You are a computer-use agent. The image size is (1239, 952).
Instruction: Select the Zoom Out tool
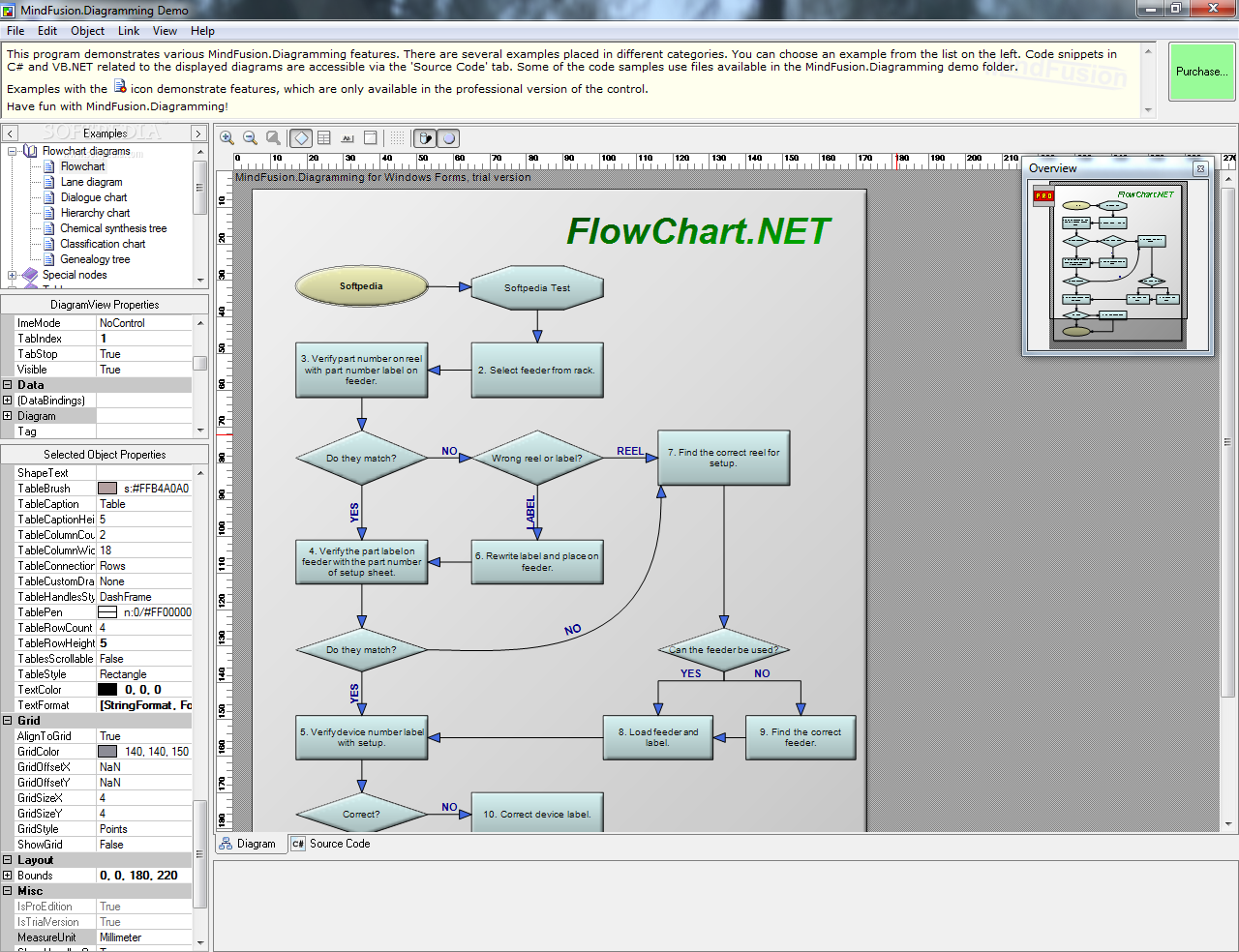point(250,137)
